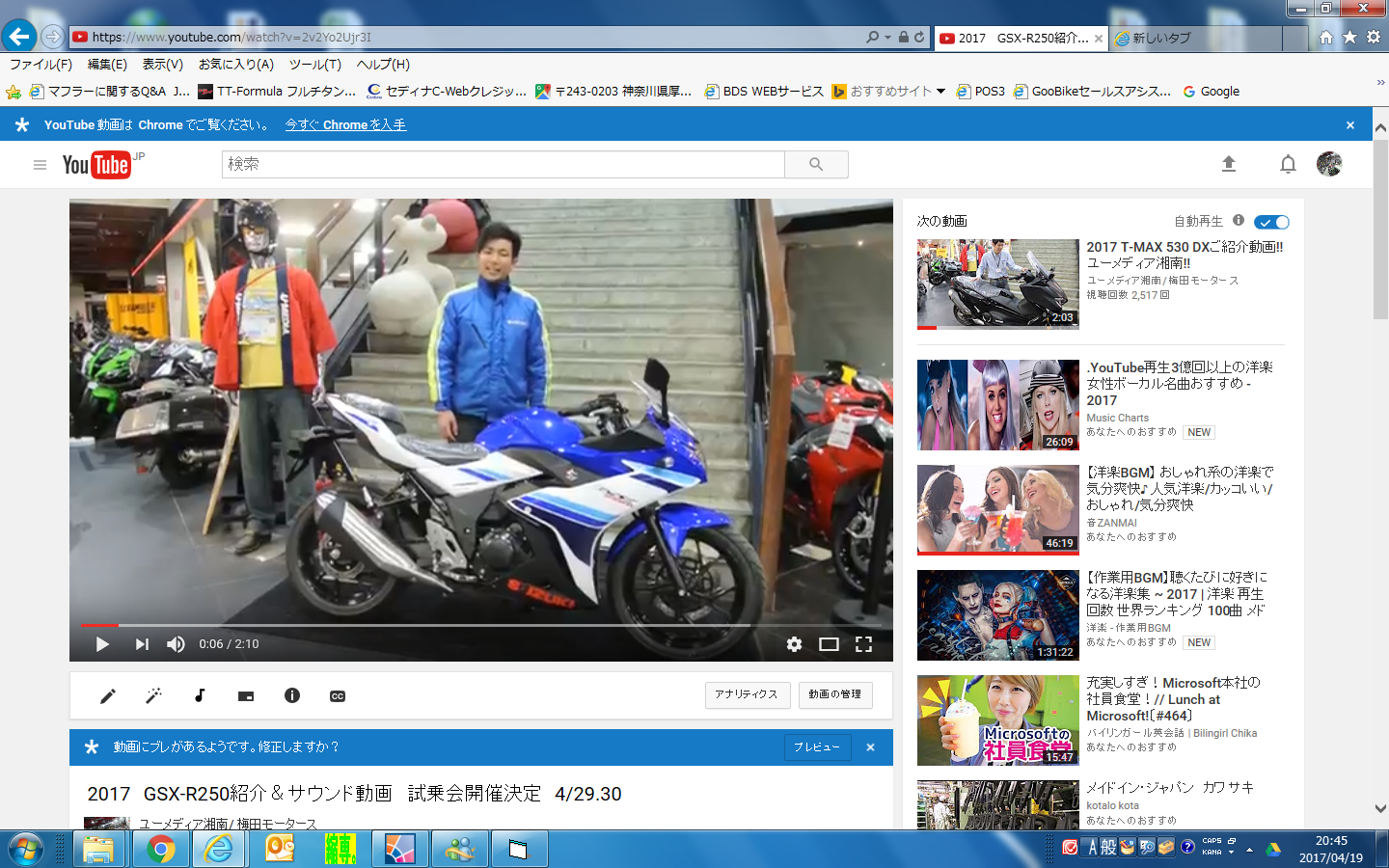Open the address bar dropdown arrow

pyautogui.click(x=887, y=38)
